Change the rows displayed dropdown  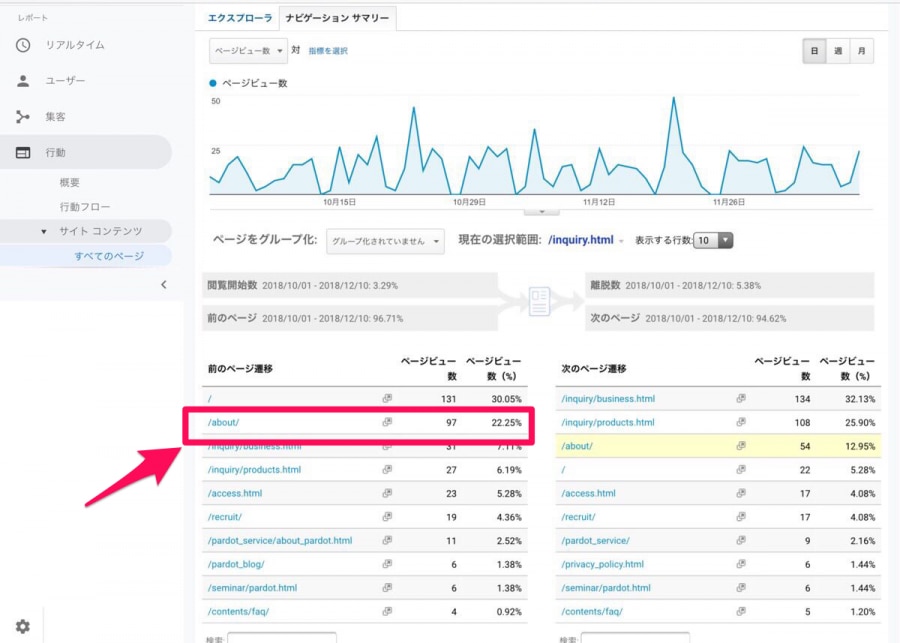tap(714, 241)
